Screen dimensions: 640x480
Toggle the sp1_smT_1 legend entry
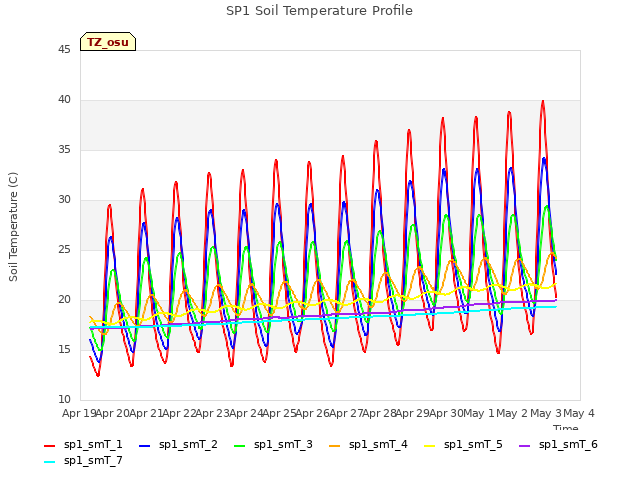click(x=83, y=444)
